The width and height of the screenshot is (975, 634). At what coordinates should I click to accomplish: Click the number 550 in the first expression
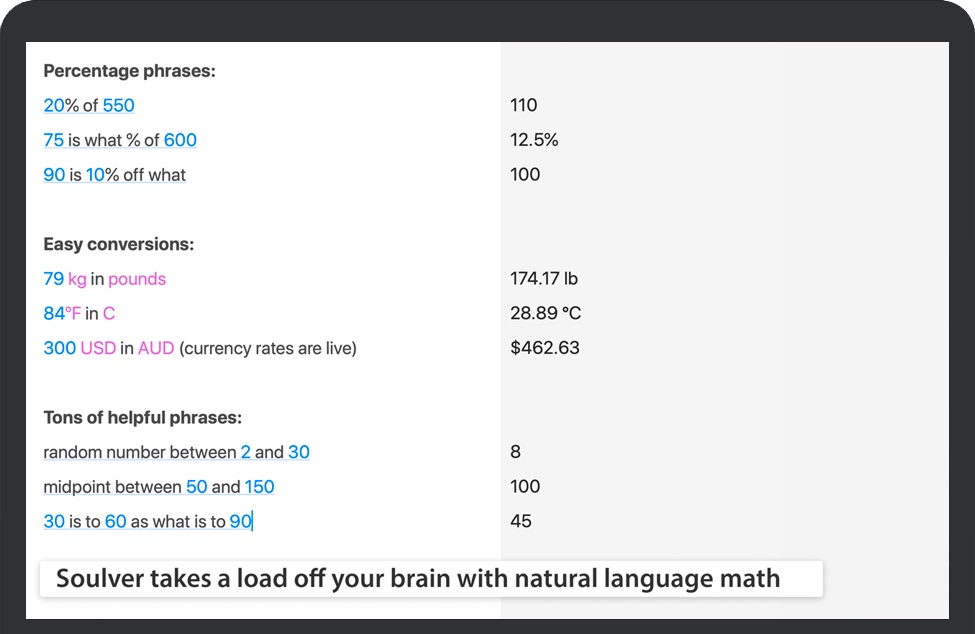pos(118,105)
